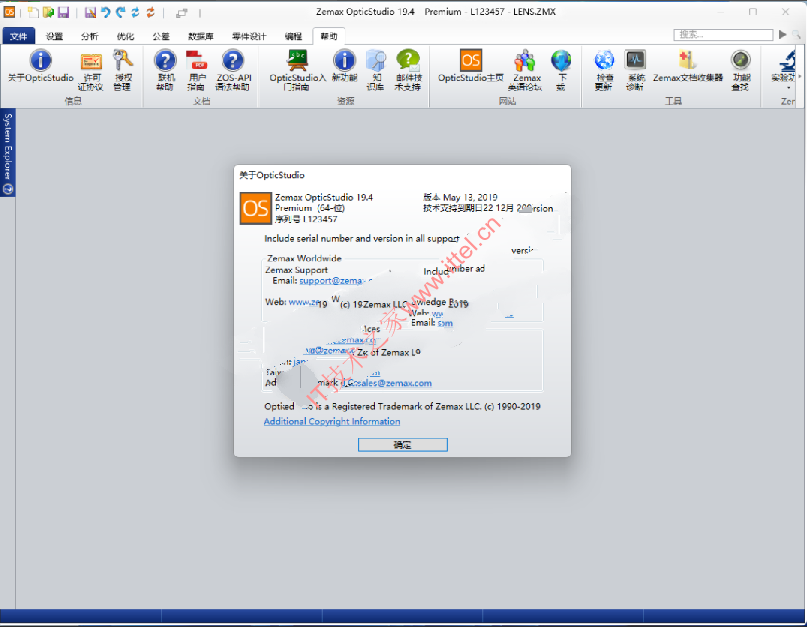Click the OS application logo in title bar

click(9, 12)
